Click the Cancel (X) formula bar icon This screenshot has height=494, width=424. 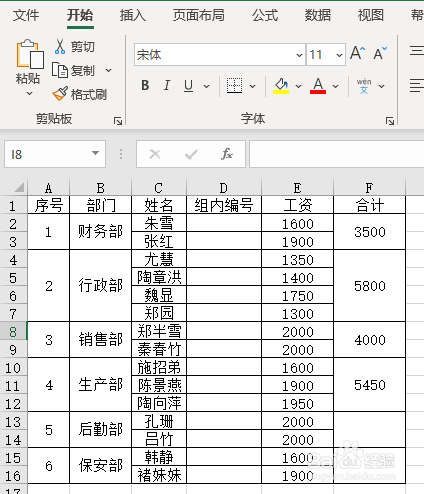click(155, 154)
